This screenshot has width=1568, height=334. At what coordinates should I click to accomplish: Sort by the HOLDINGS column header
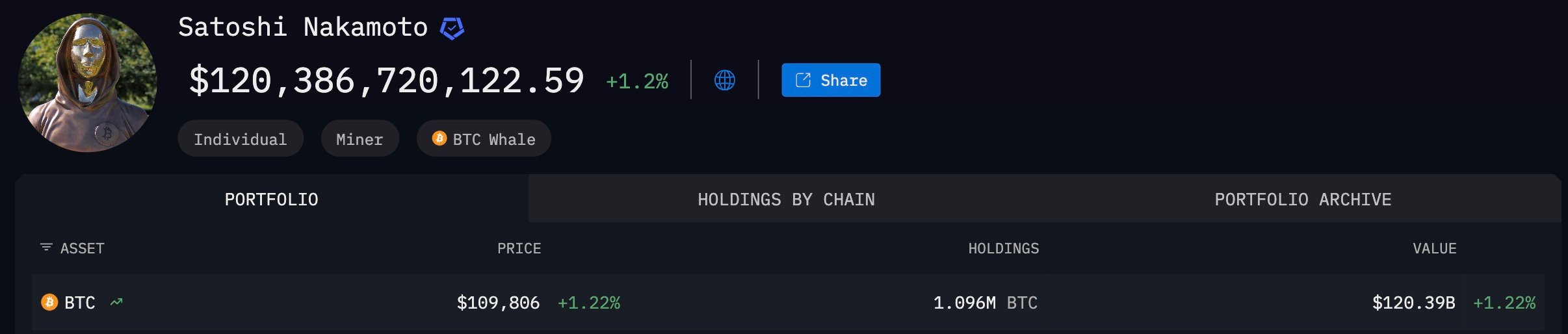(1003, 248)
